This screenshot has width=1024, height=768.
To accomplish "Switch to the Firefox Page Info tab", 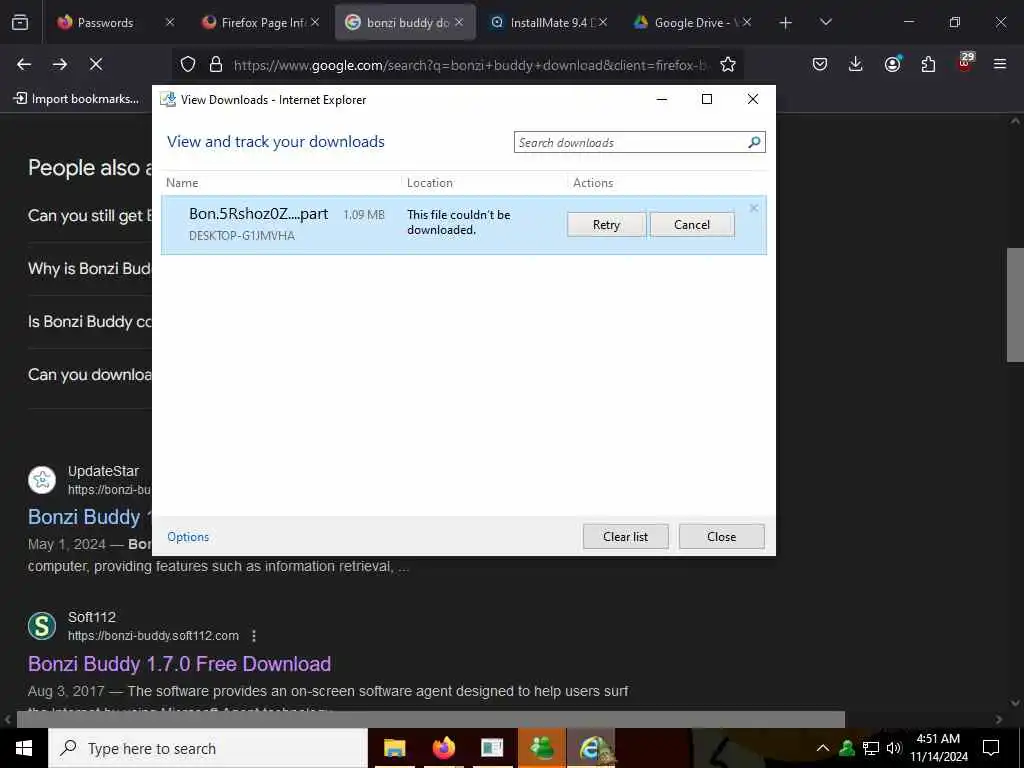I will point(261,22).
